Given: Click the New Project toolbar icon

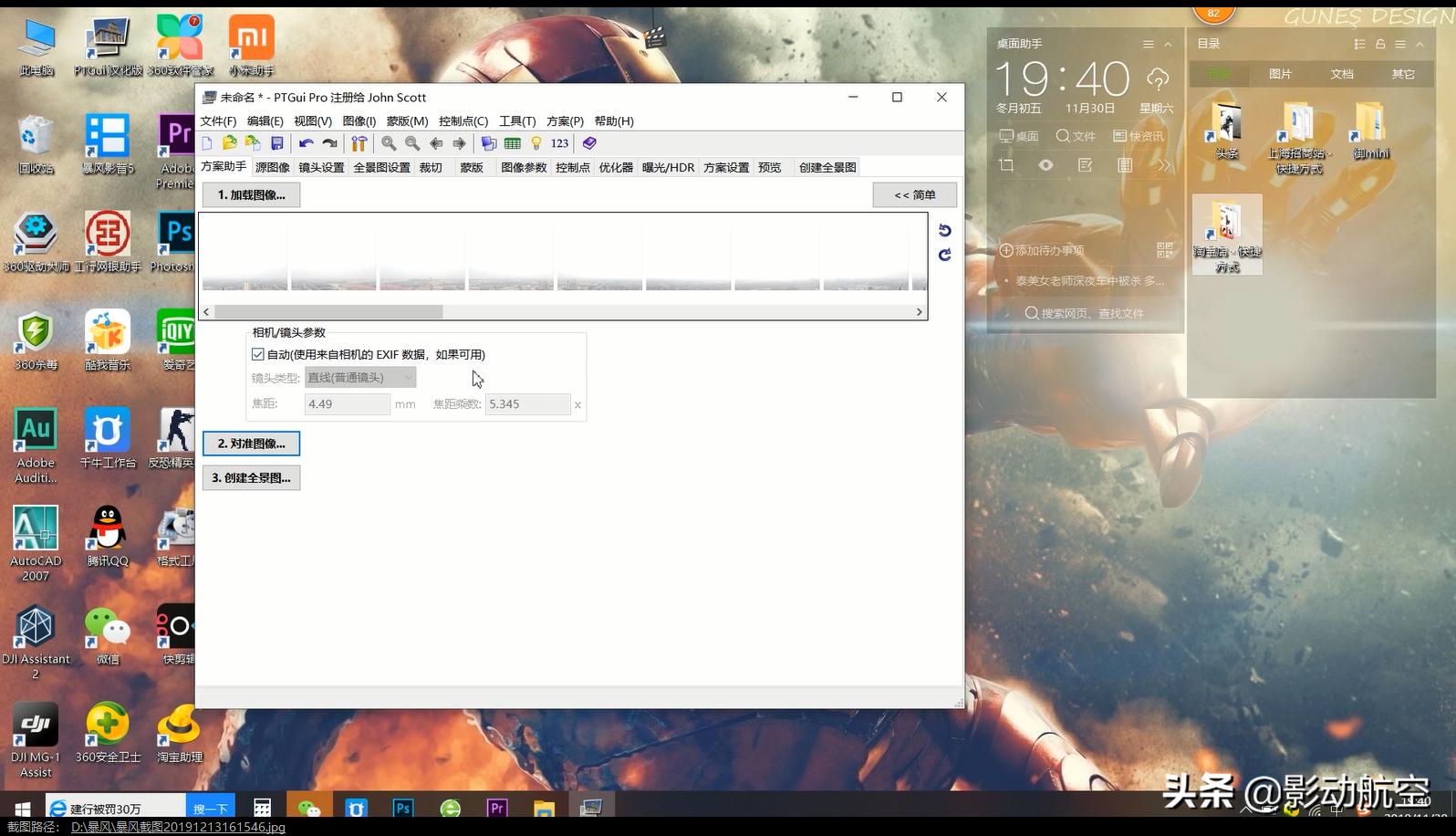Looking at the screenshot, I should [x=207, y=143].
